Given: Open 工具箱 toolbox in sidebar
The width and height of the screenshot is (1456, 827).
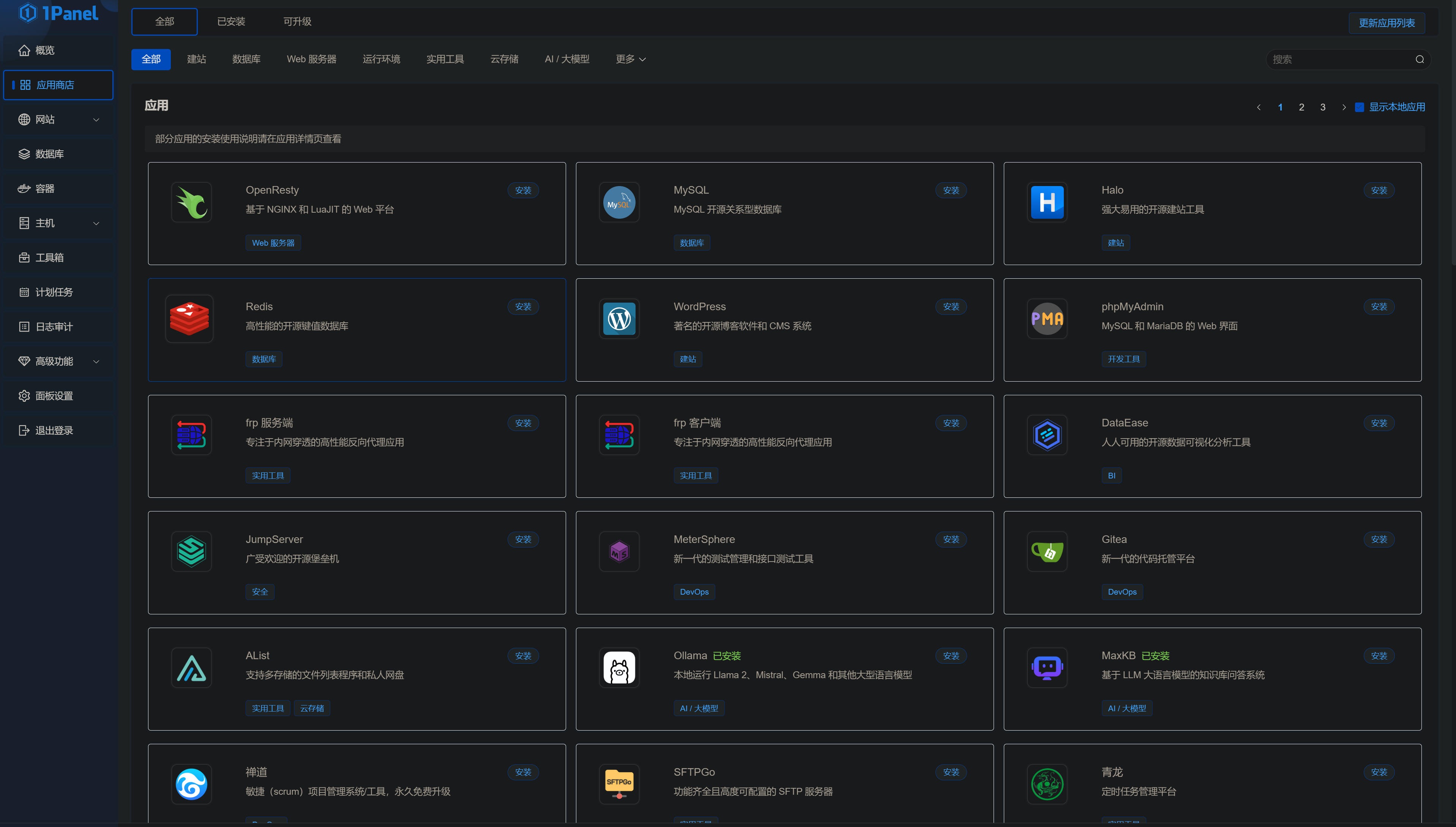Looking at the screenshot, I should tap(58, 258).
